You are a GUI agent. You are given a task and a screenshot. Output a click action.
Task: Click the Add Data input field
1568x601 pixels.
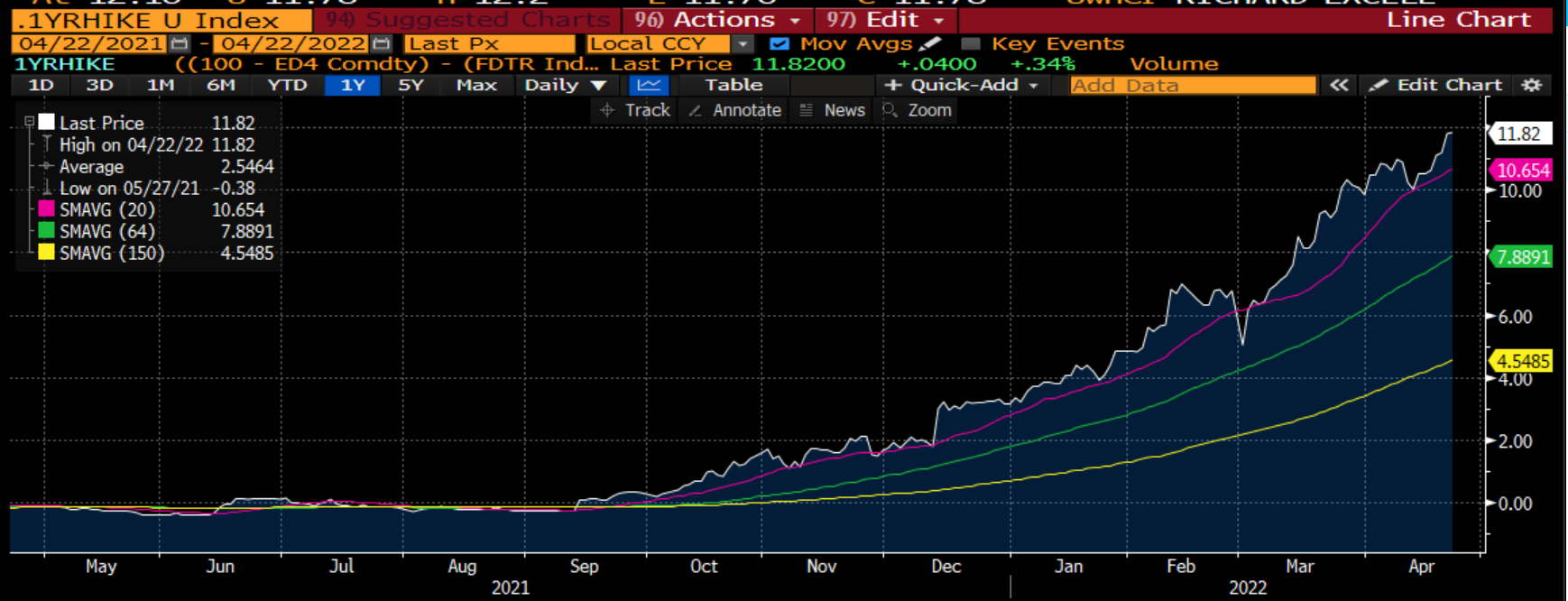(1193, 85)
